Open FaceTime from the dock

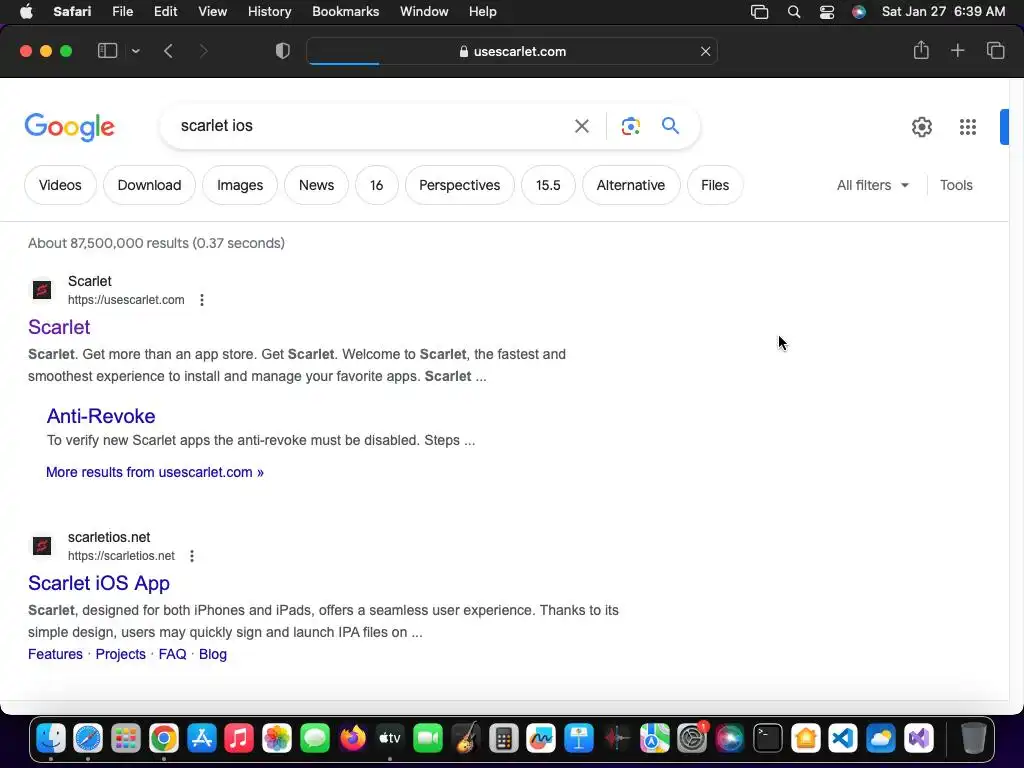pos(428,739)
